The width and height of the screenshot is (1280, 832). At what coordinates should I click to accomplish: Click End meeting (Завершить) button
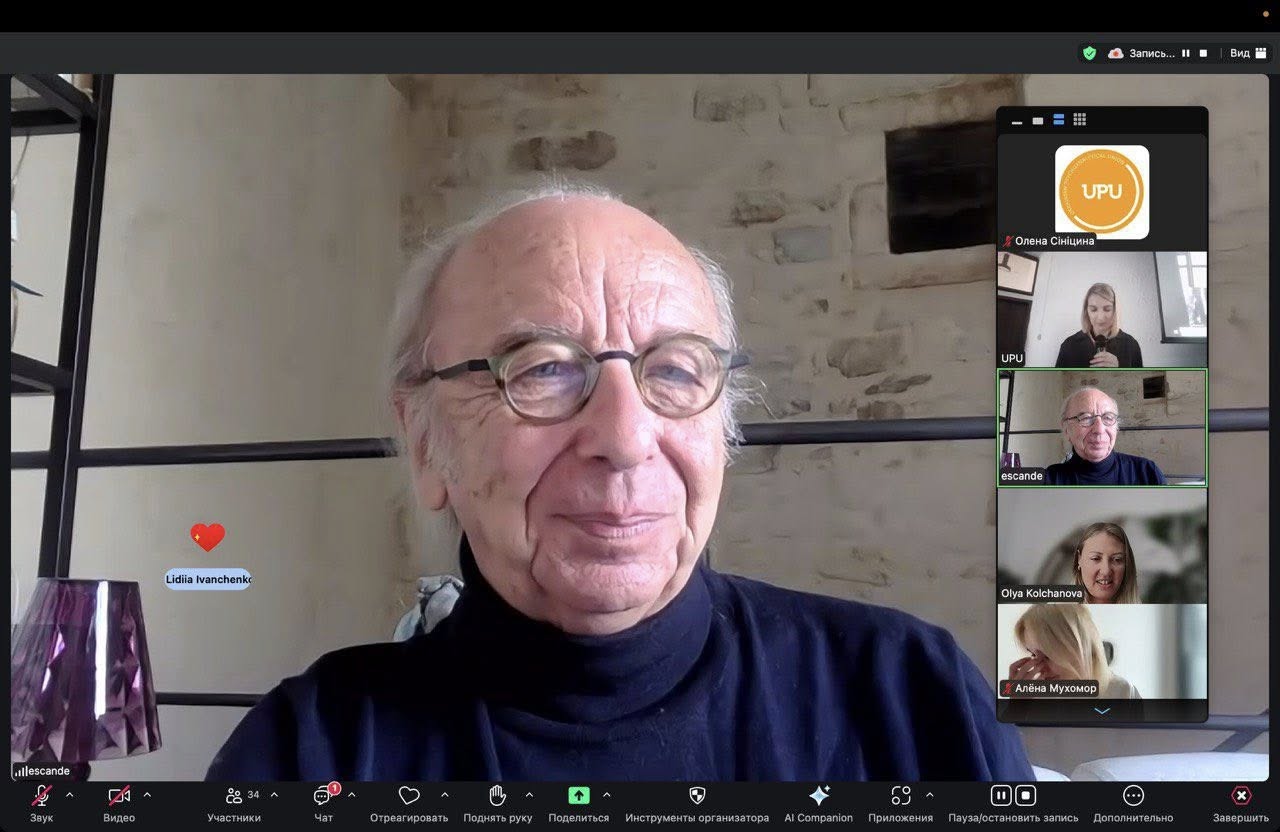click(x=1241, y=796)
